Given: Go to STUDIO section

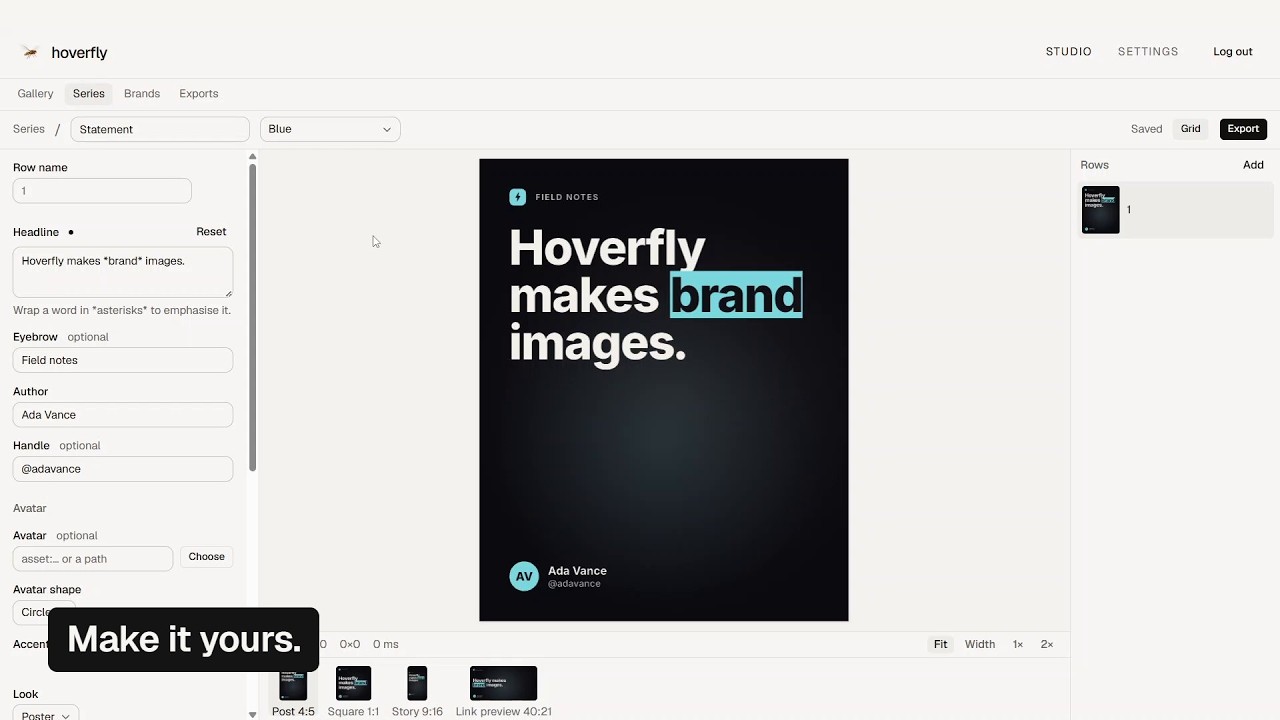Looking at the screenshot, I should 1068,52.
